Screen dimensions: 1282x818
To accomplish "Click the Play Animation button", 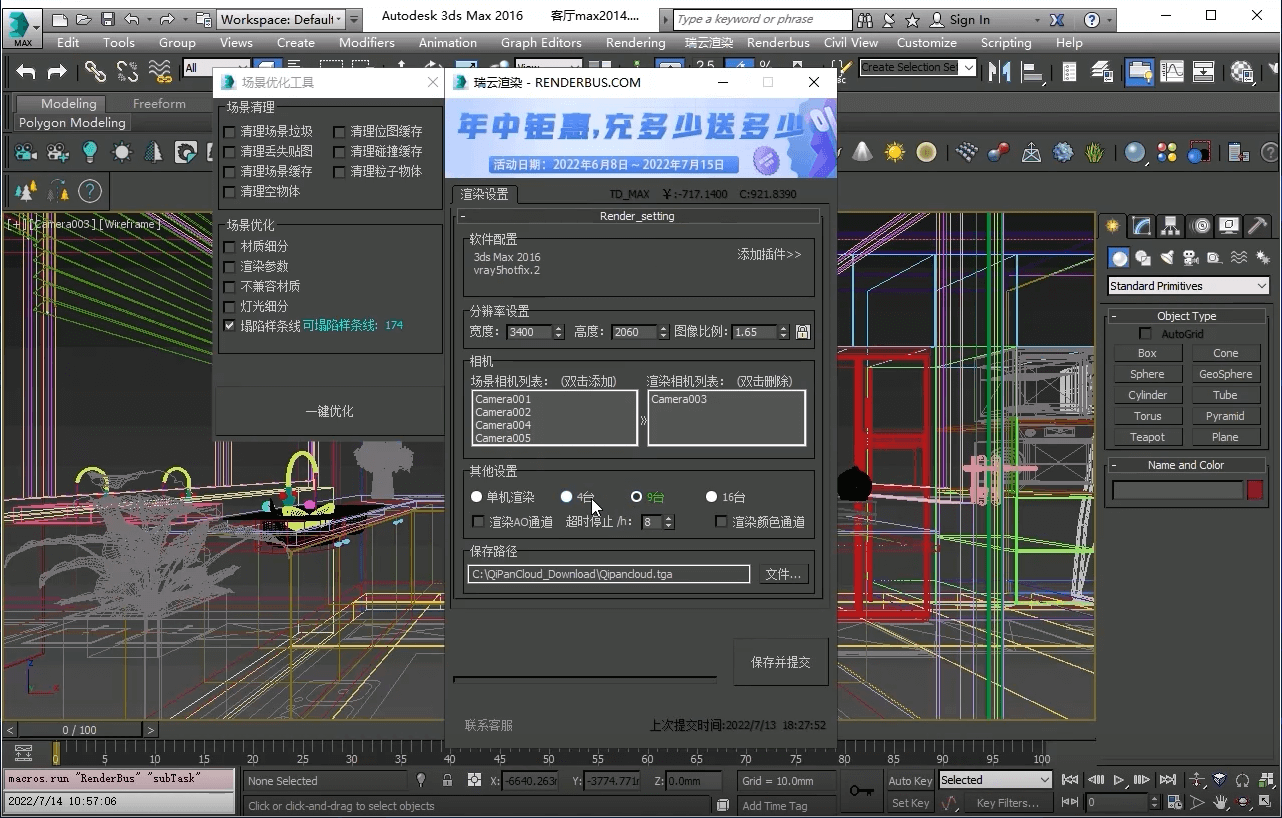I will (1119, 780).
